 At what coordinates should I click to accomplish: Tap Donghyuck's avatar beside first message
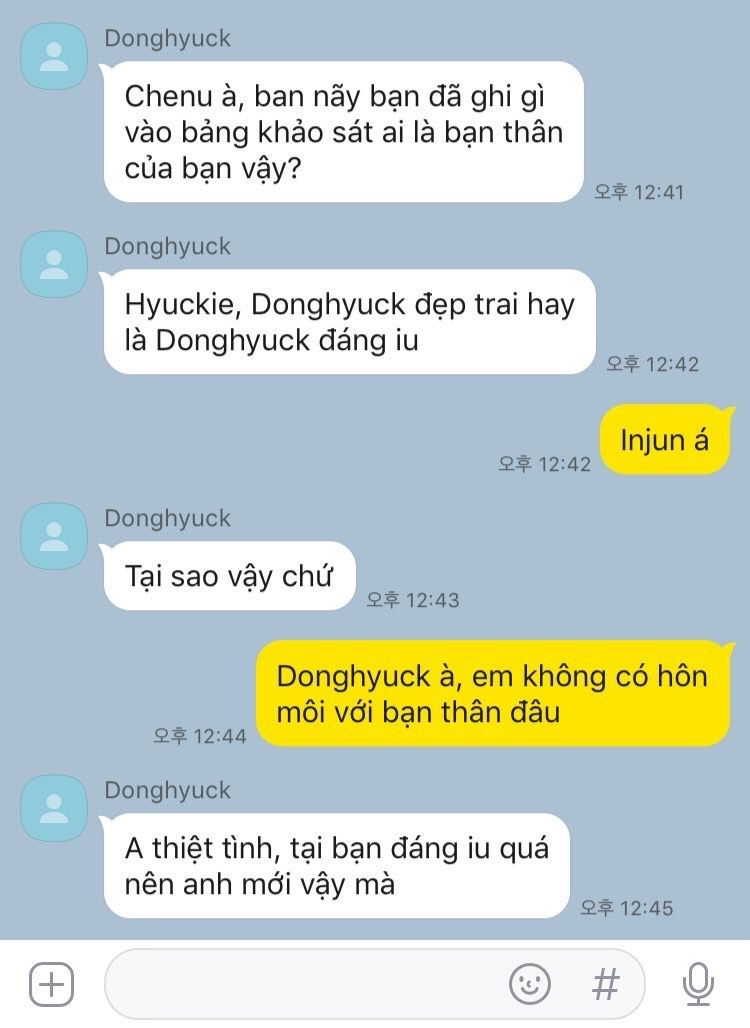(x=54, y=56)
